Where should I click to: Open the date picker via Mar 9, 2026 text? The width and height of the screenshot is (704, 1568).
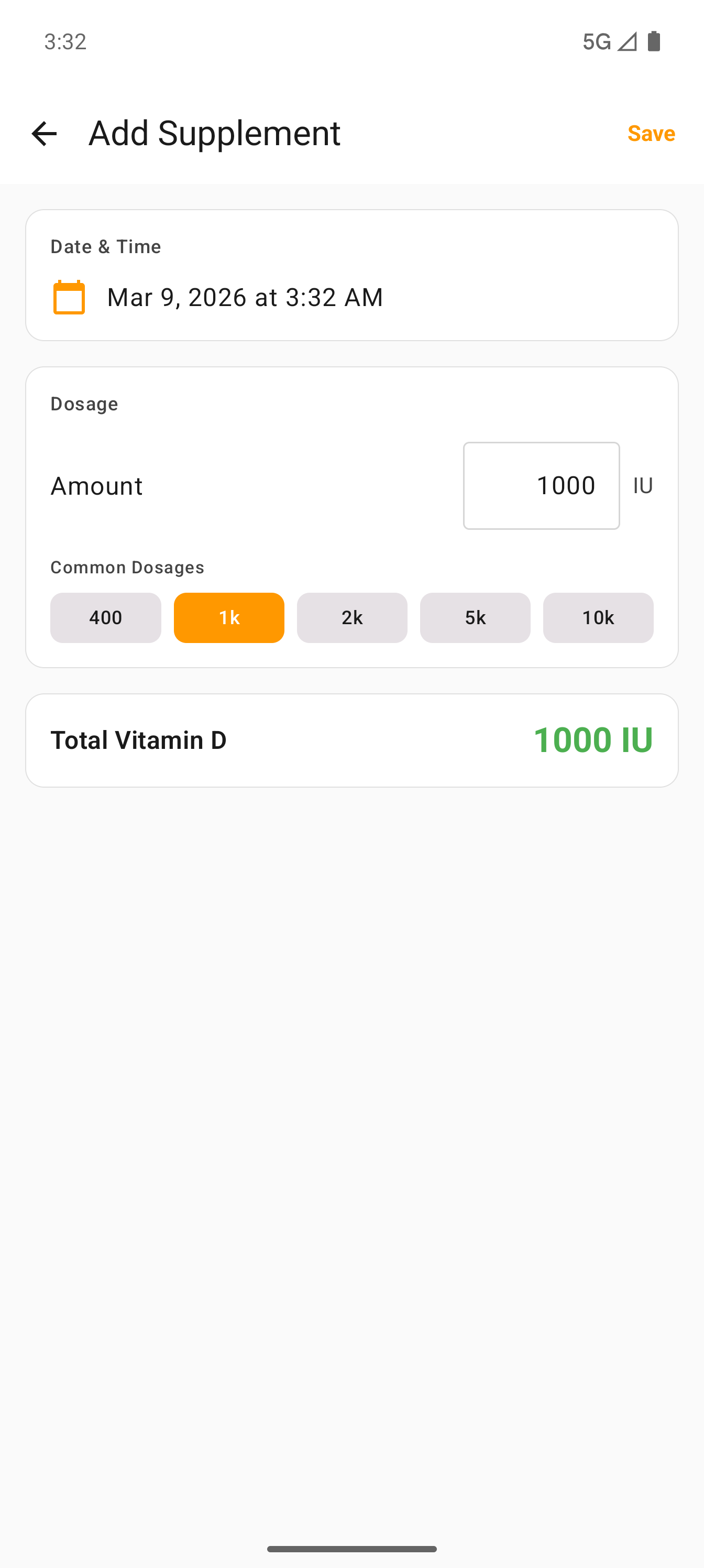click(245, 297)
